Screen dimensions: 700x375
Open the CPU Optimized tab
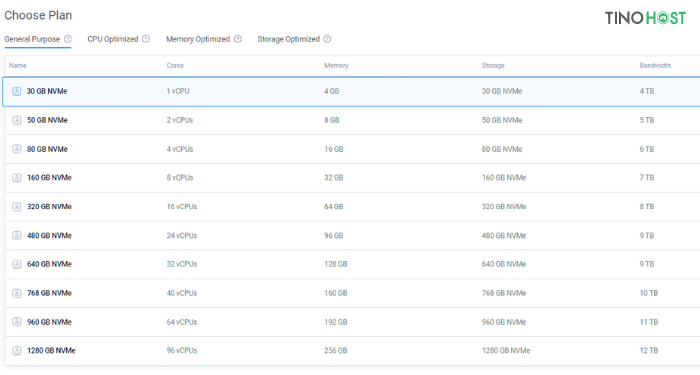[113, 39]
